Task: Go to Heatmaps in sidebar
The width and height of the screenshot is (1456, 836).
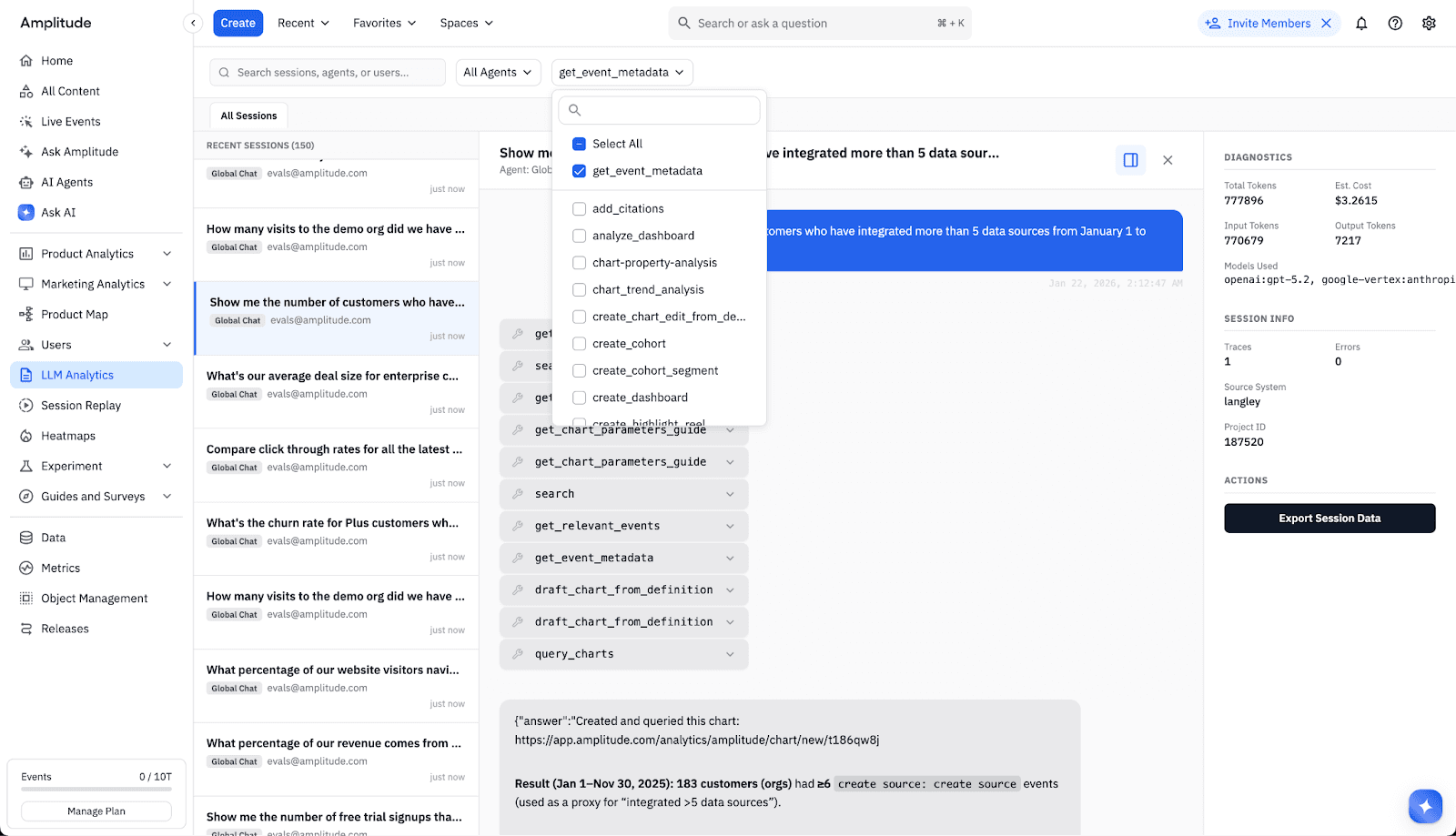Action: coord(68,436)
